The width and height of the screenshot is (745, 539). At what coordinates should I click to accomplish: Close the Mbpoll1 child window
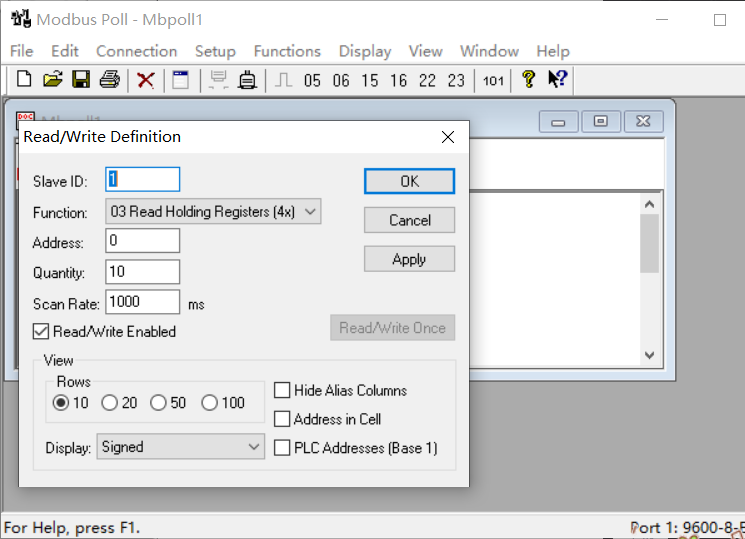coord(643,122)
